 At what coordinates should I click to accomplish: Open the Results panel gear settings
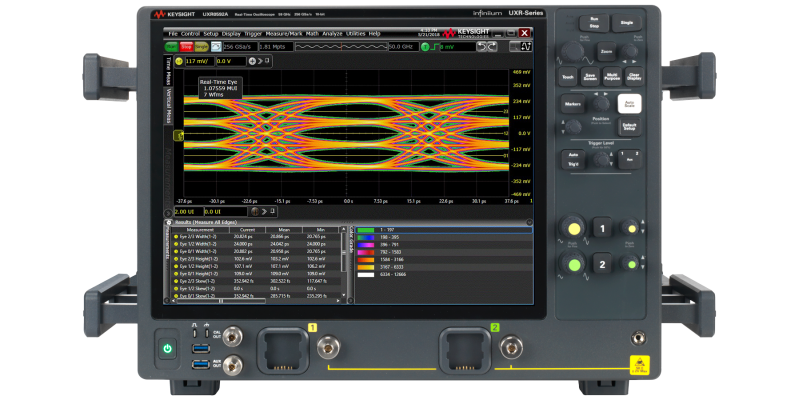click(x=169, y=222)
